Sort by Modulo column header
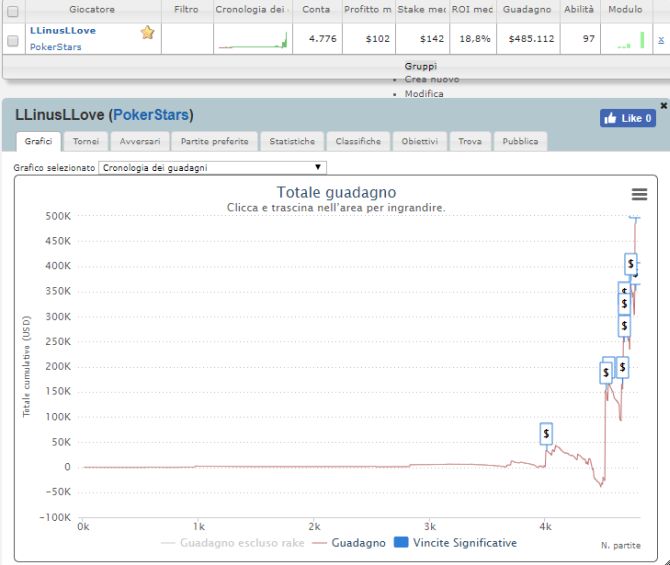The width and height of the screenshot is (670, 565). click(x=626, y=9)
